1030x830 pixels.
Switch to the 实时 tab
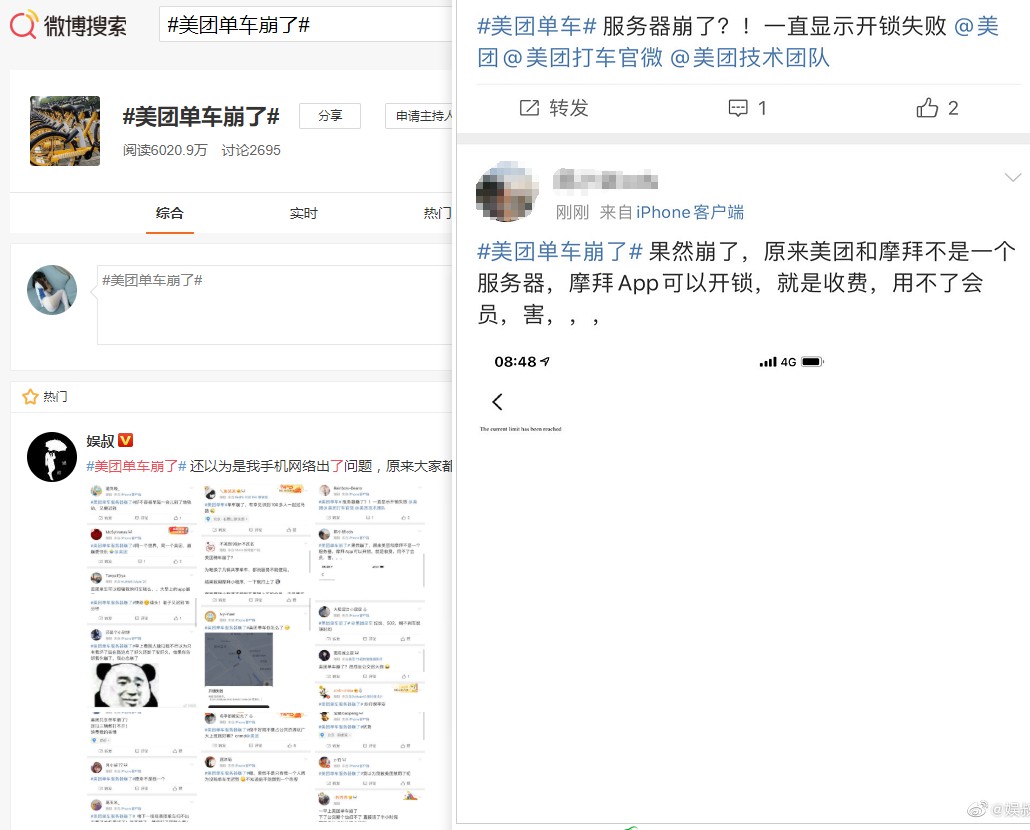point(303,213)
